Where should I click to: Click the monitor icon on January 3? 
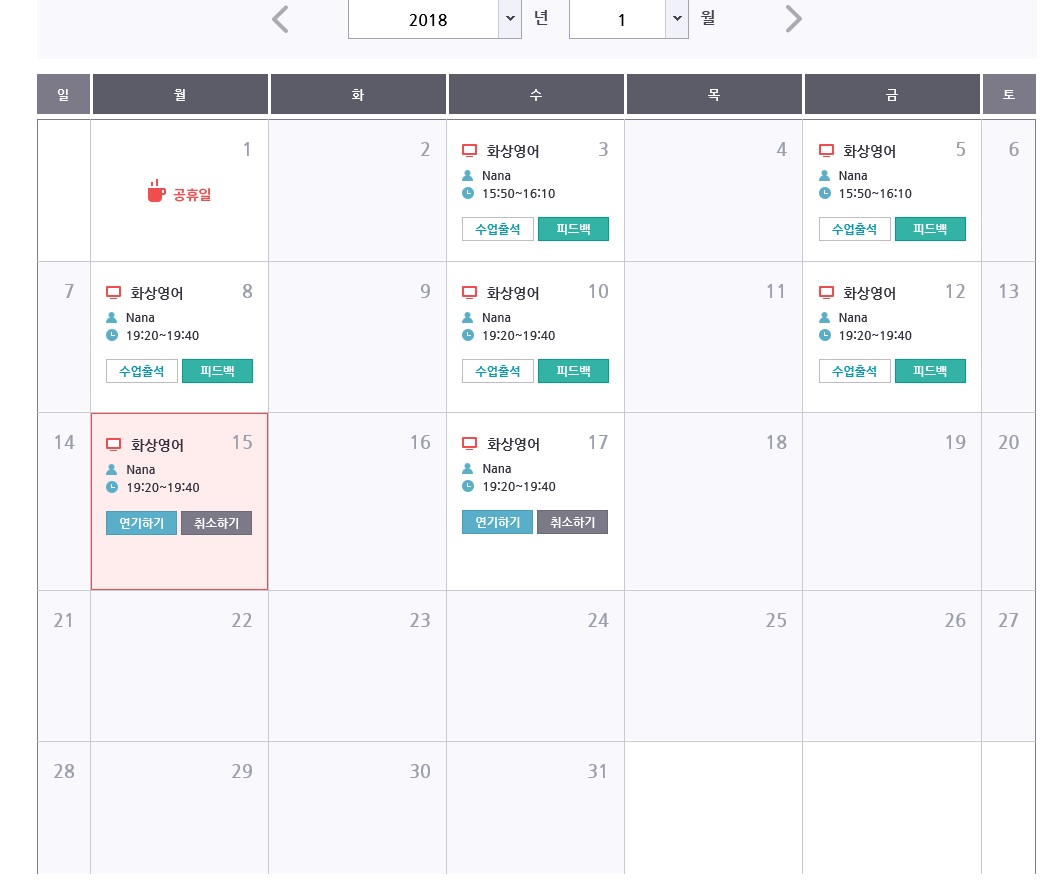469,151
